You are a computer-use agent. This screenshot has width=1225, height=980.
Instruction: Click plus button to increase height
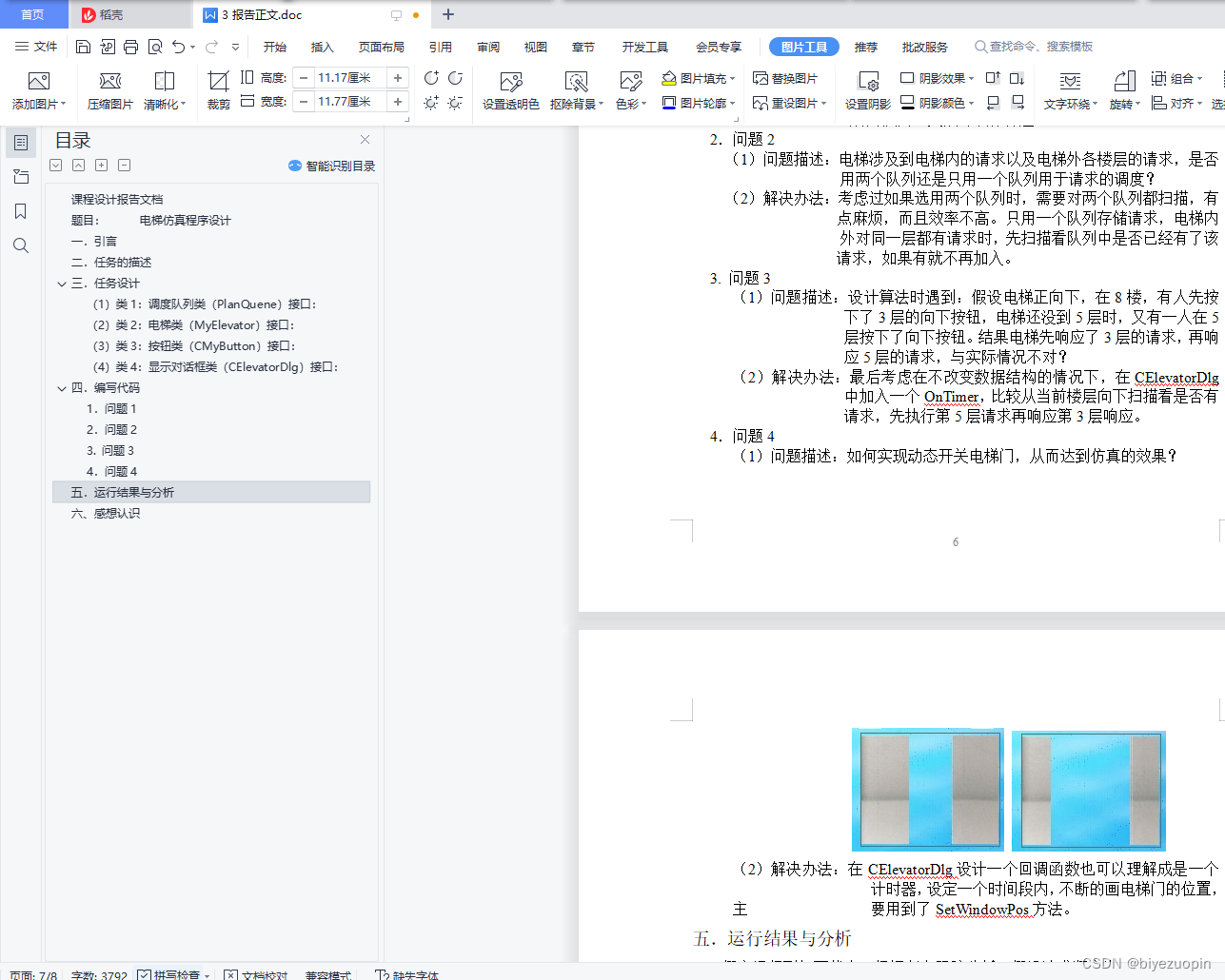point(398,78)
